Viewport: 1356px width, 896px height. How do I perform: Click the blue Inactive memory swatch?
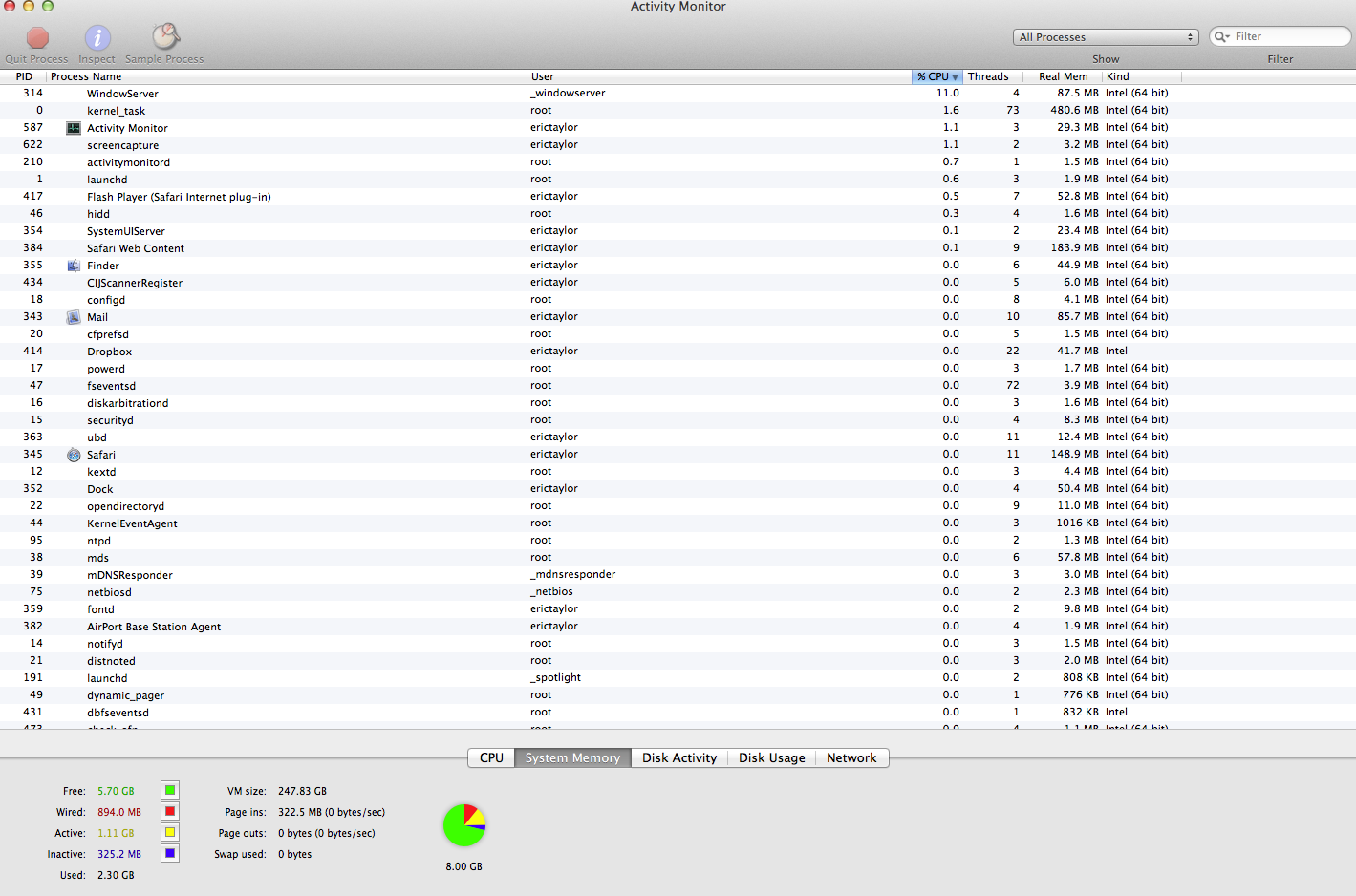click(170, 853)
